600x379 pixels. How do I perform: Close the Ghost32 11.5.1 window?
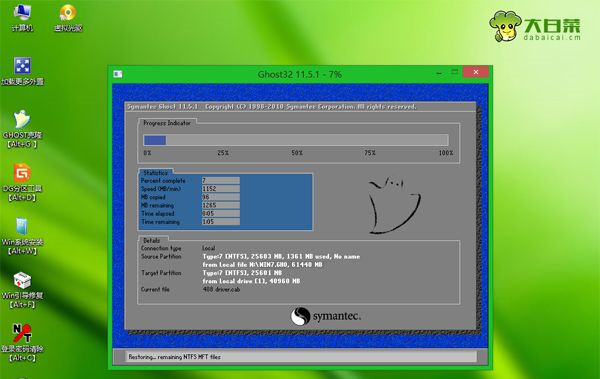(x=476, y=72)
